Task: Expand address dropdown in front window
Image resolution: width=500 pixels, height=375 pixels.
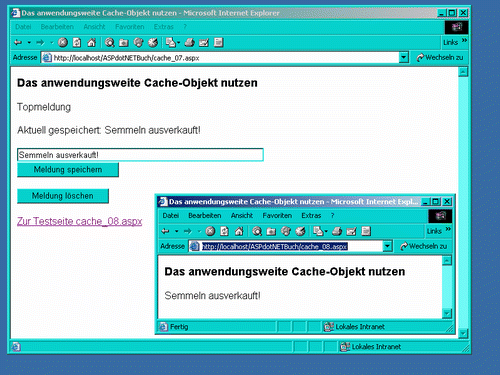Action: [x=387, y=246]
